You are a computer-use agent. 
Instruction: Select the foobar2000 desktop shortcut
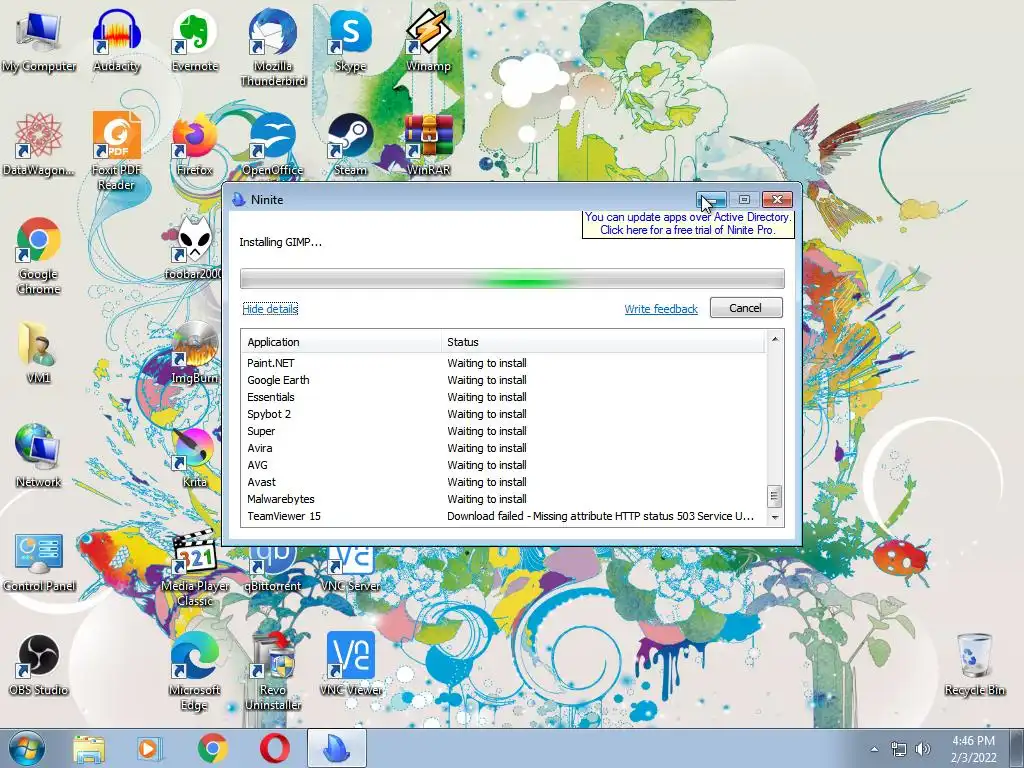click(x=195, y=249)
